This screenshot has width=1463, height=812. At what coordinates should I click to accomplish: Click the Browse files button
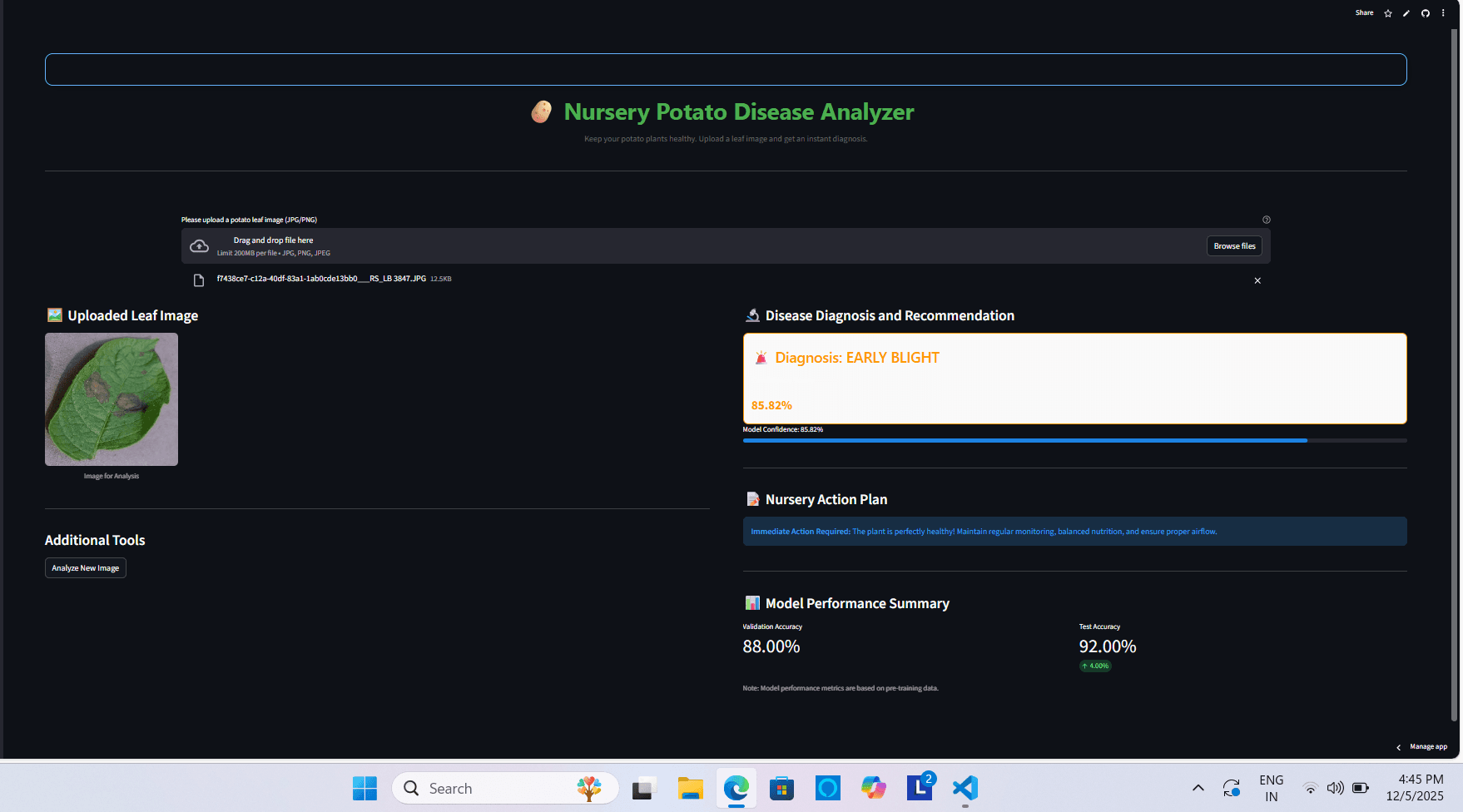click(1234, 246)
